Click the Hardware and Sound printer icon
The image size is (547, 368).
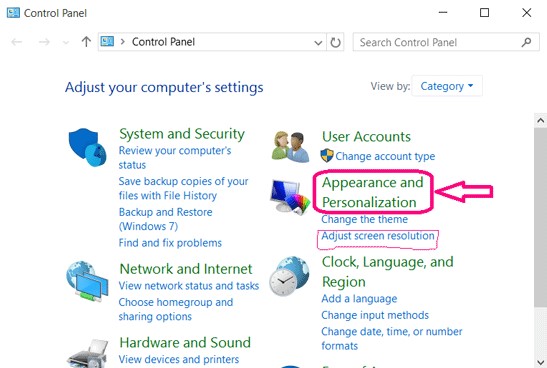click(x=88, y=353)
